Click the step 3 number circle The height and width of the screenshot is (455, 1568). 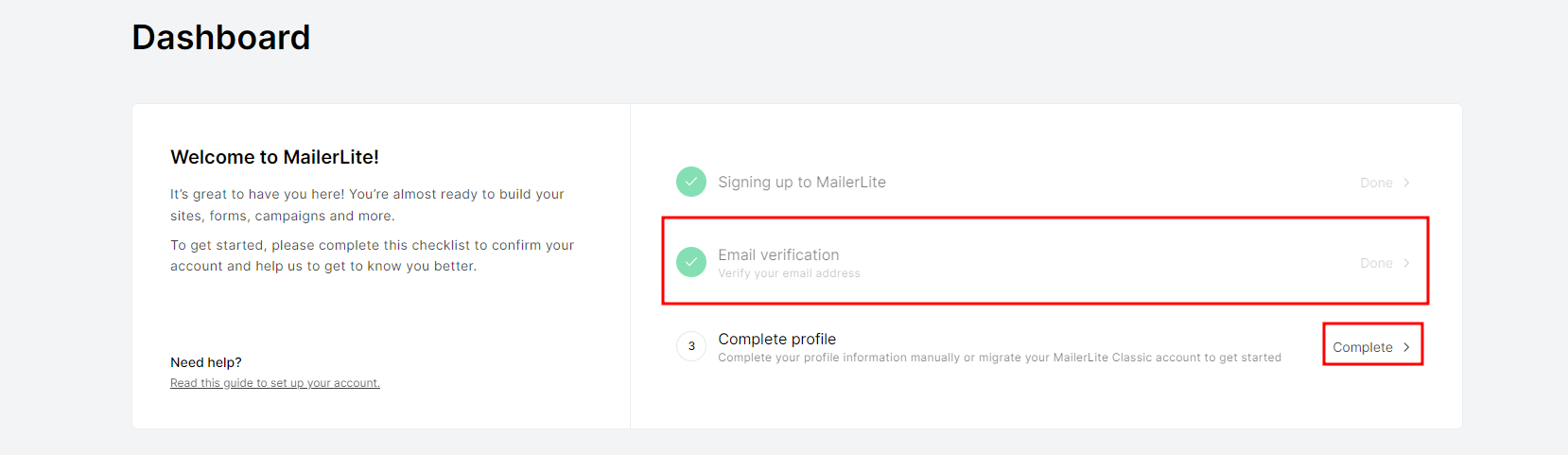point(691,346)
